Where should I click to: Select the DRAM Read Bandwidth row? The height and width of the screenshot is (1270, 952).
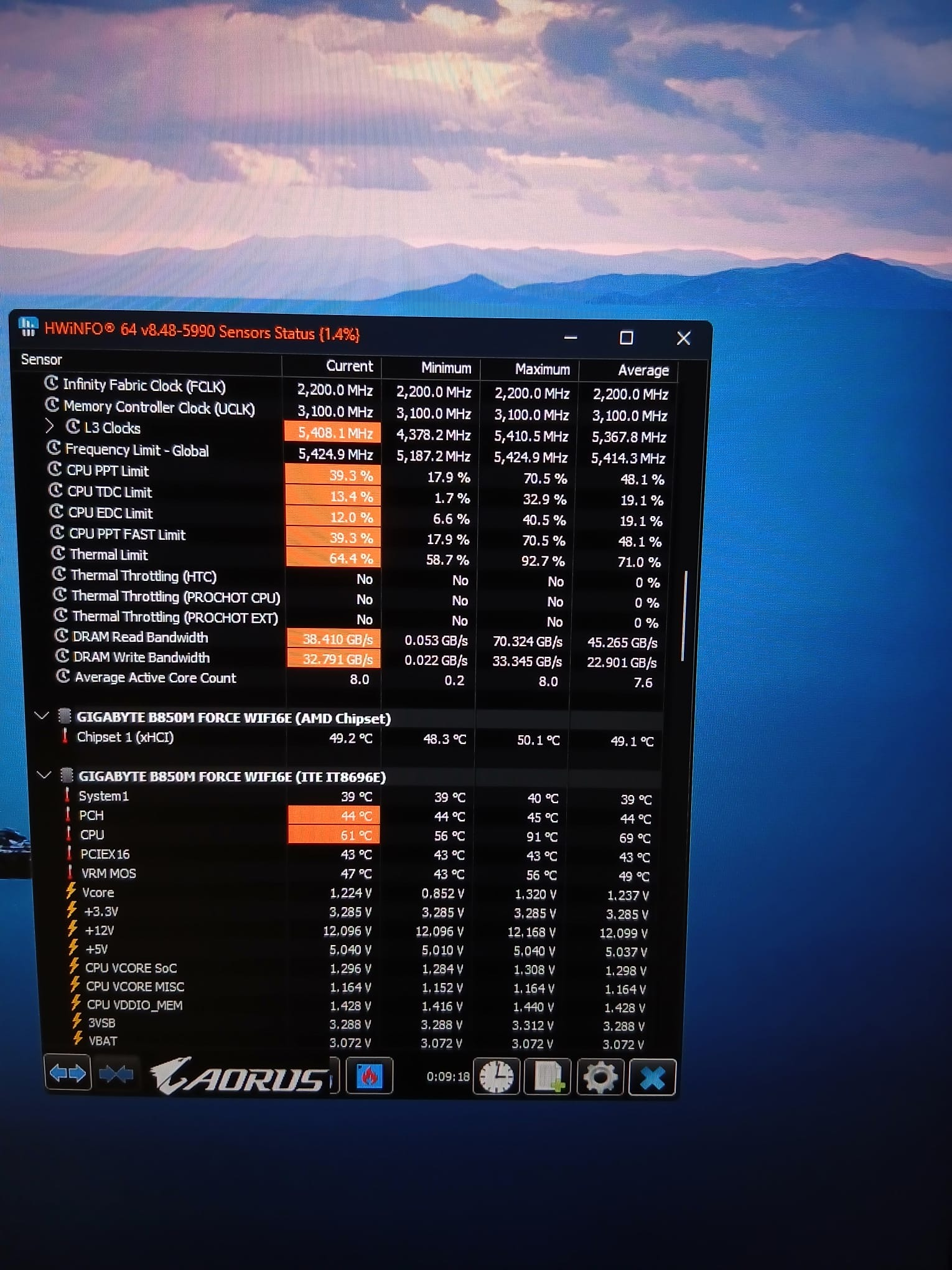point(357,639)
